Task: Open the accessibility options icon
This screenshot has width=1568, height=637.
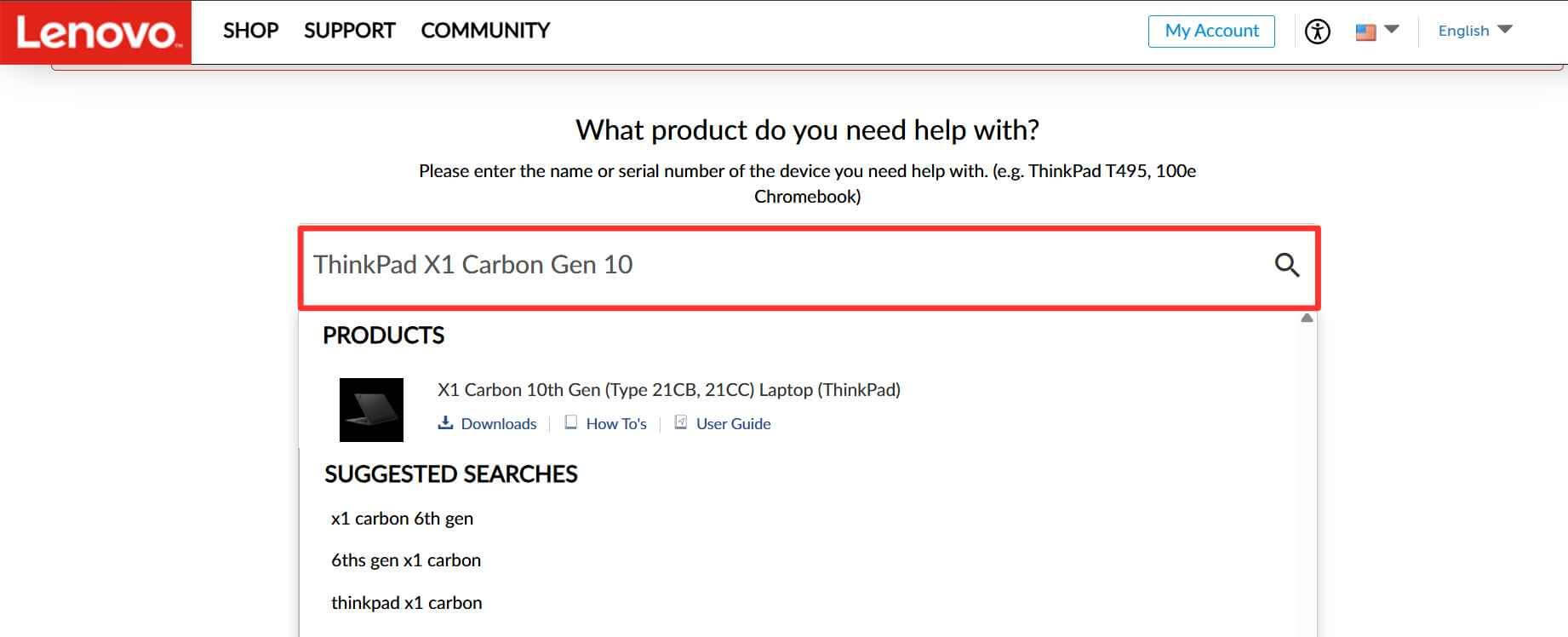Action: click(x=1318, y=31)
